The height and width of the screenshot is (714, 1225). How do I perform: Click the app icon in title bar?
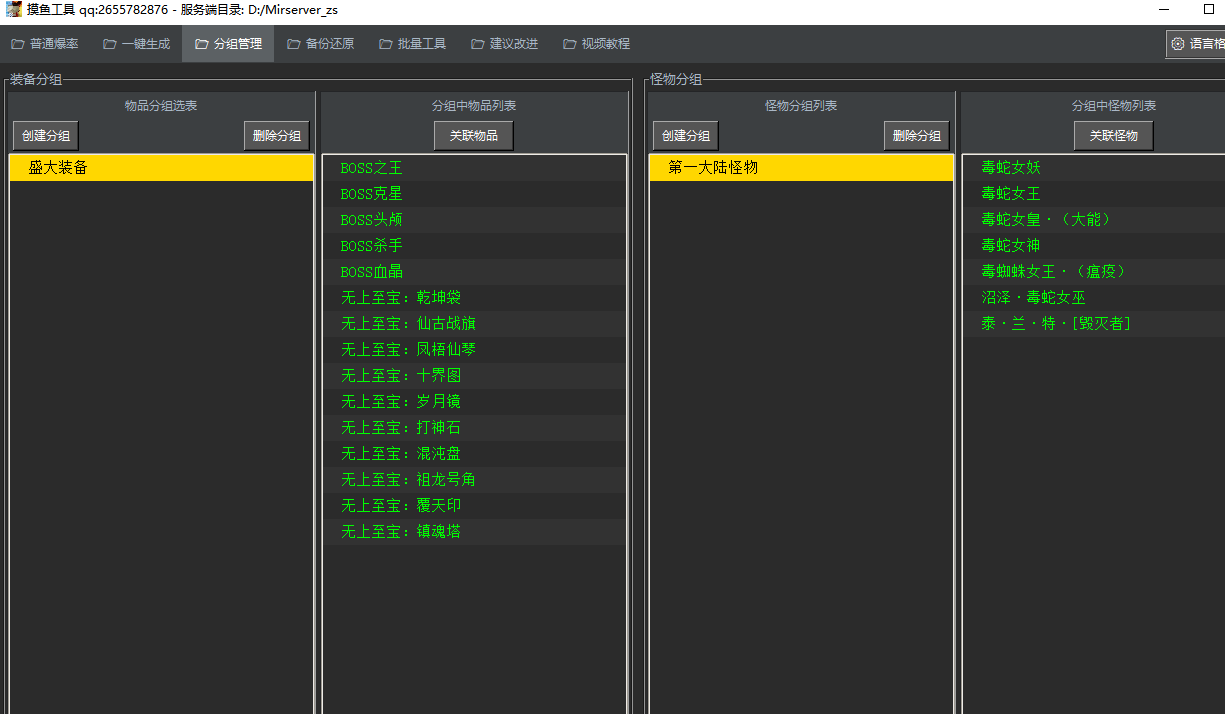click(14, 10)
